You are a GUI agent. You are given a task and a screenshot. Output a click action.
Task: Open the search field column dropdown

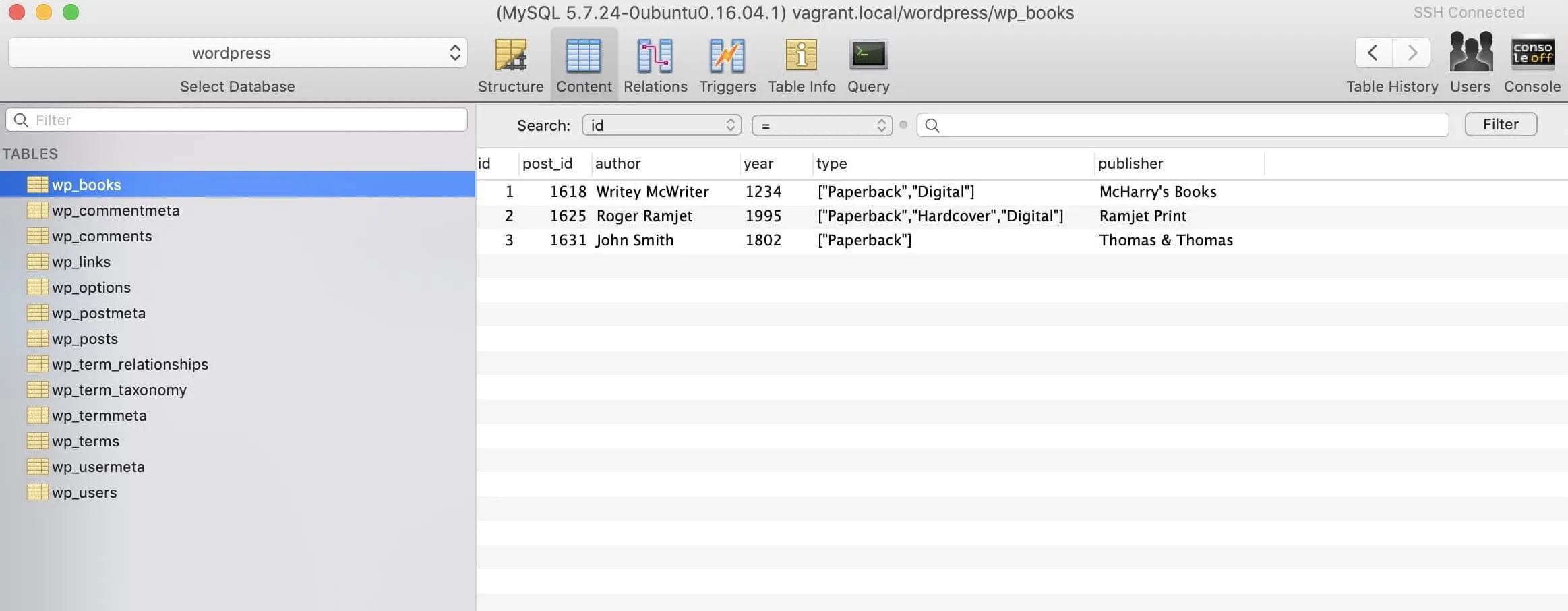661,125
